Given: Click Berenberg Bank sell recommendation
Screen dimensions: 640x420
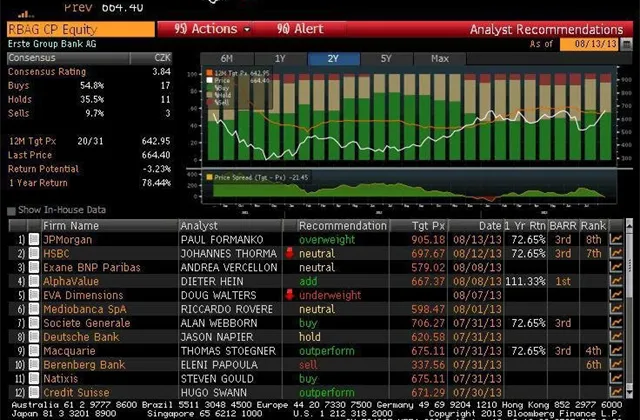Looking at the screenshot, I should (308, 364).
